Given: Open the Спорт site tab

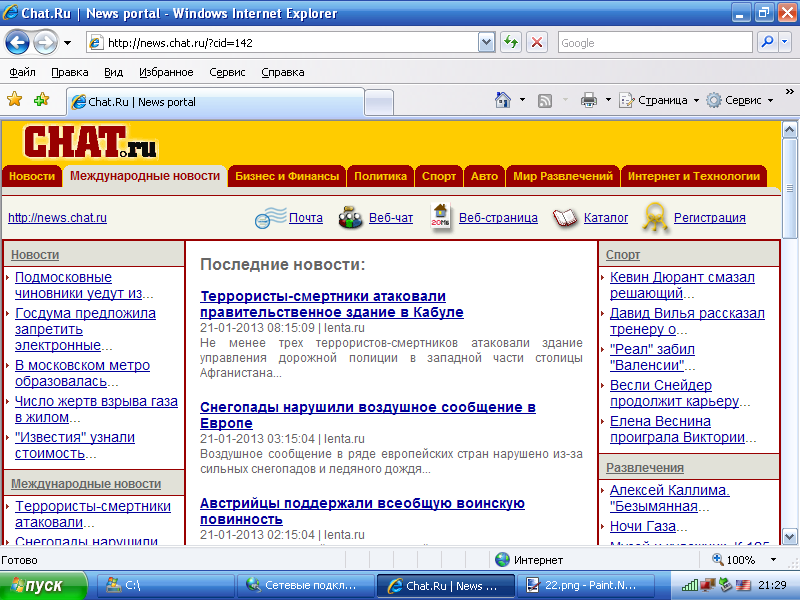Looking at the screenshot, I should click(x=439, y=176).
